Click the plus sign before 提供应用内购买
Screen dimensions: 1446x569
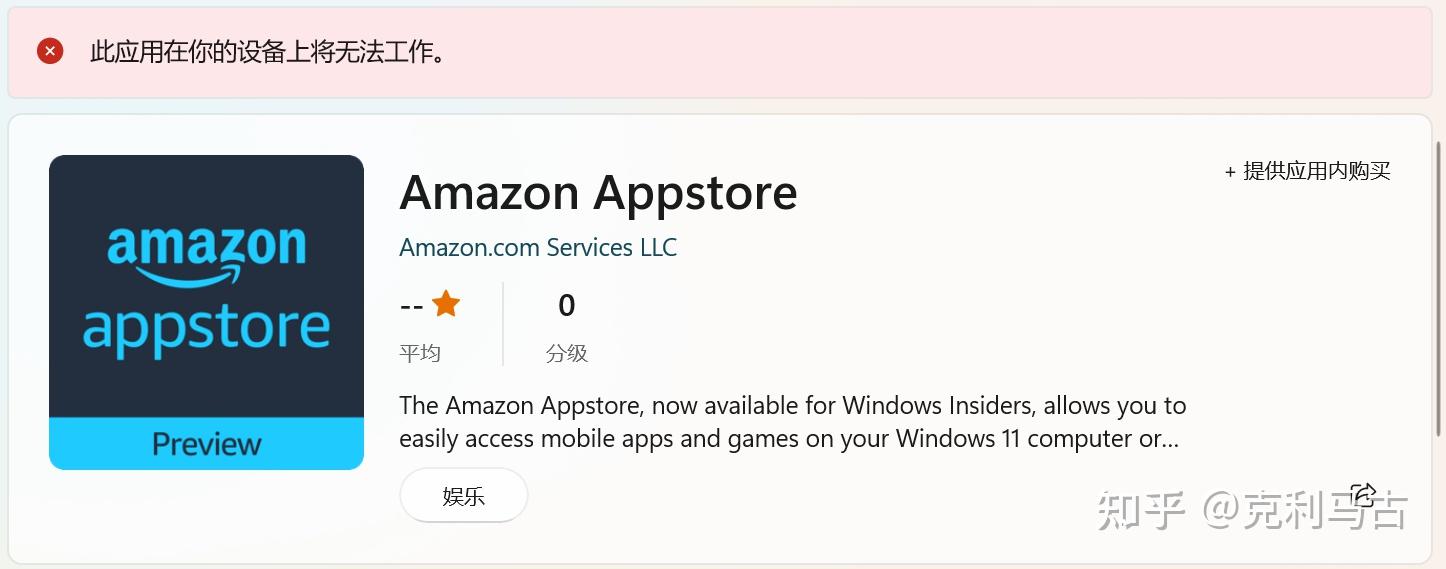[1230, 172]
